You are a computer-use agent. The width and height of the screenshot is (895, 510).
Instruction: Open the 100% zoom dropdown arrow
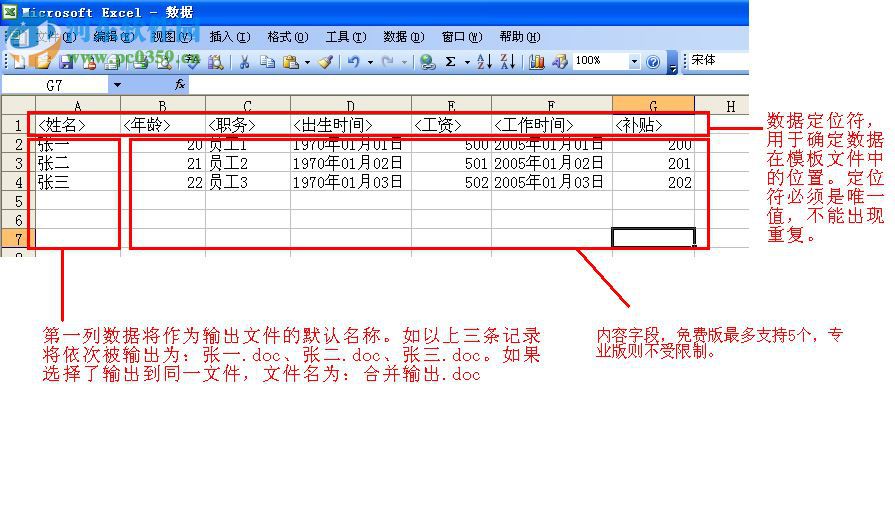pyautogui.click(x=634, y=61)
